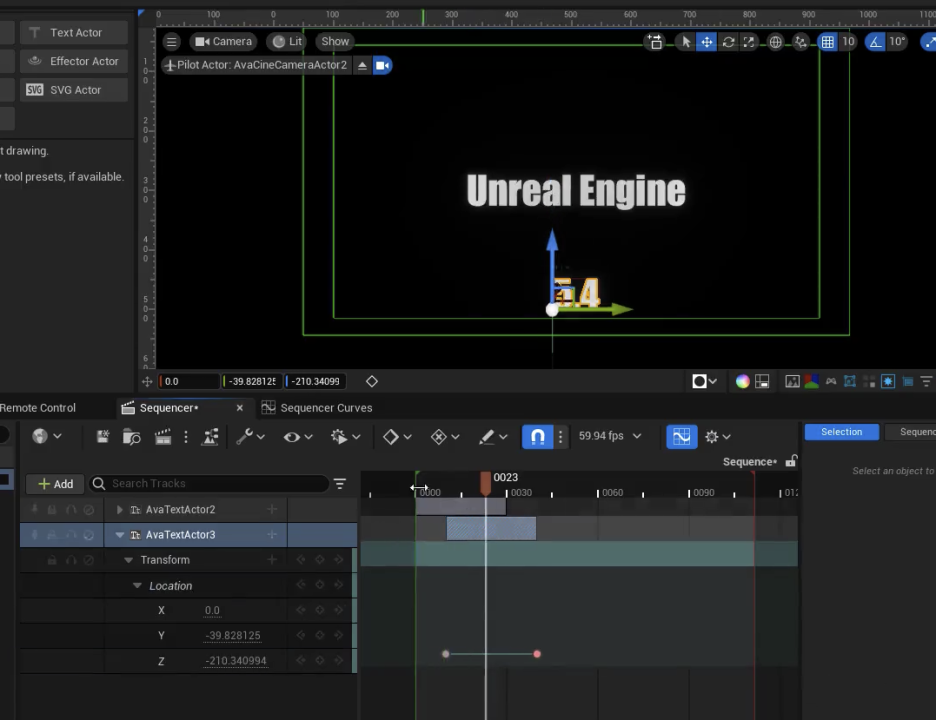Click the select mode arrow tool
The height and width of the screenshot is (720, 936).
[x=686, y=42]
